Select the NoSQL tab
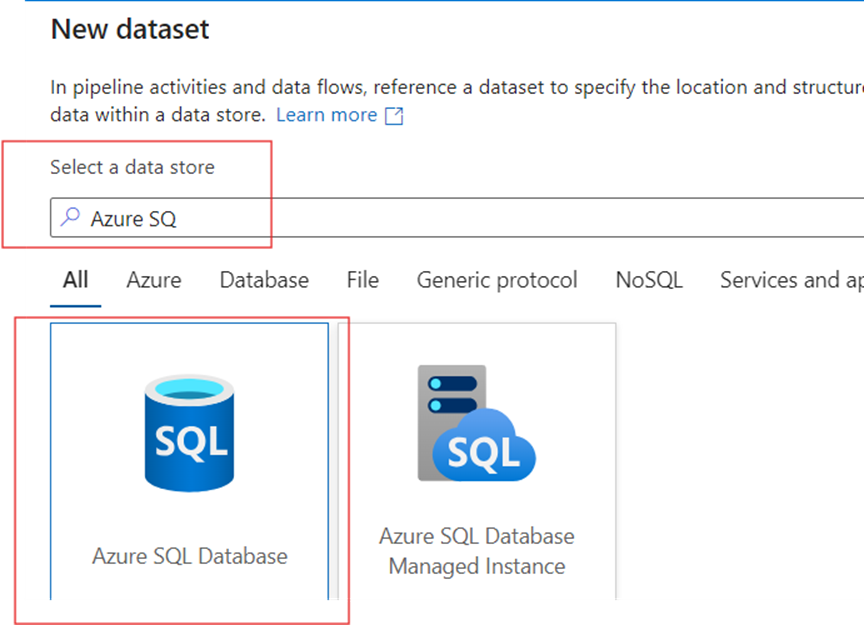Image resolution: width=864 pixels, height=625 pixels. [649, 280]
